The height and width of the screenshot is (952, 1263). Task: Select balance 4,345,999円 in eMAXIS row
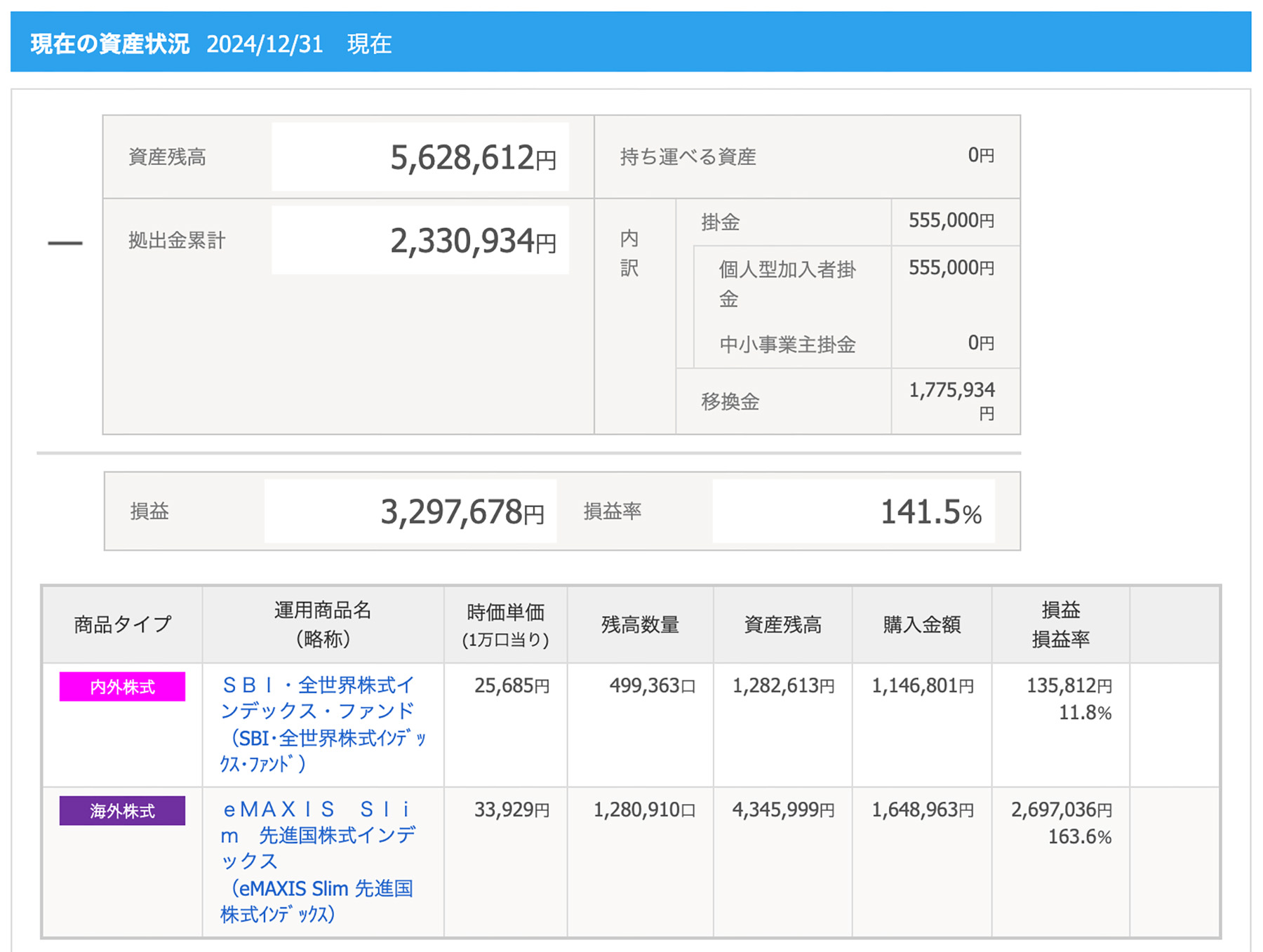point(783,810)
